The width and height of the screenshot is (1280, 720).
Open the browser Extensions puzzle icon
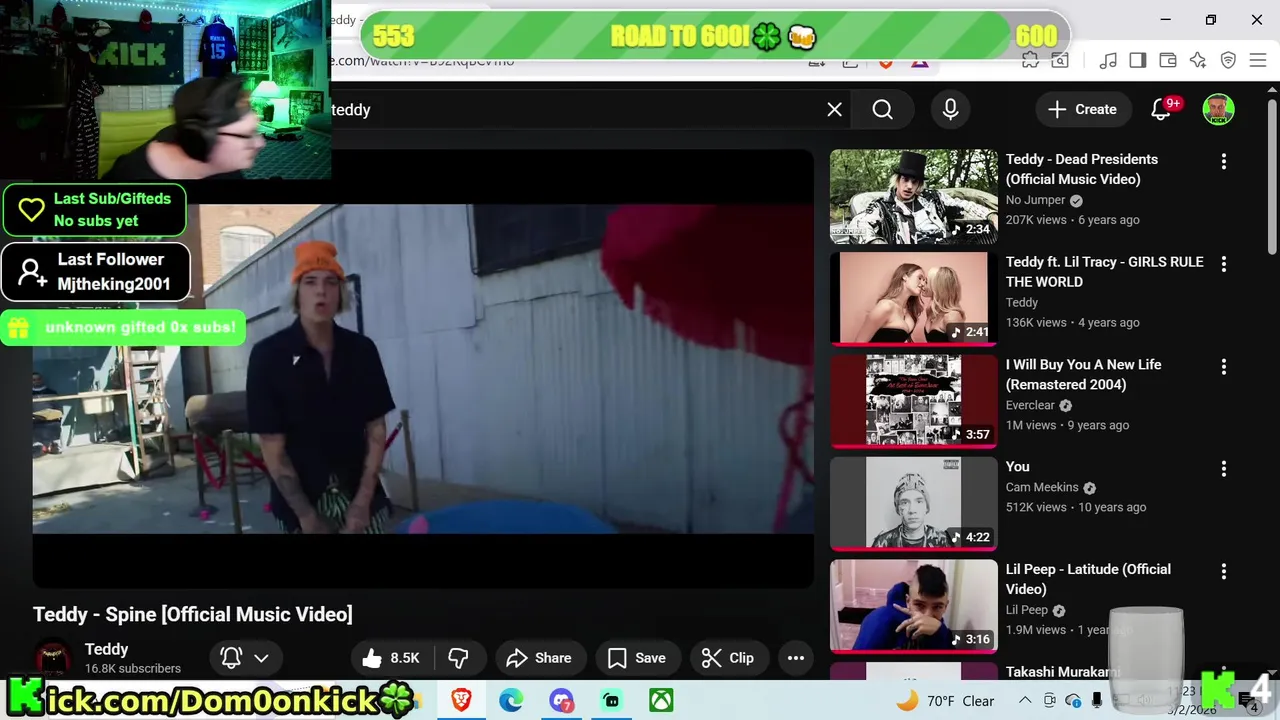[x=1030, y=61]
